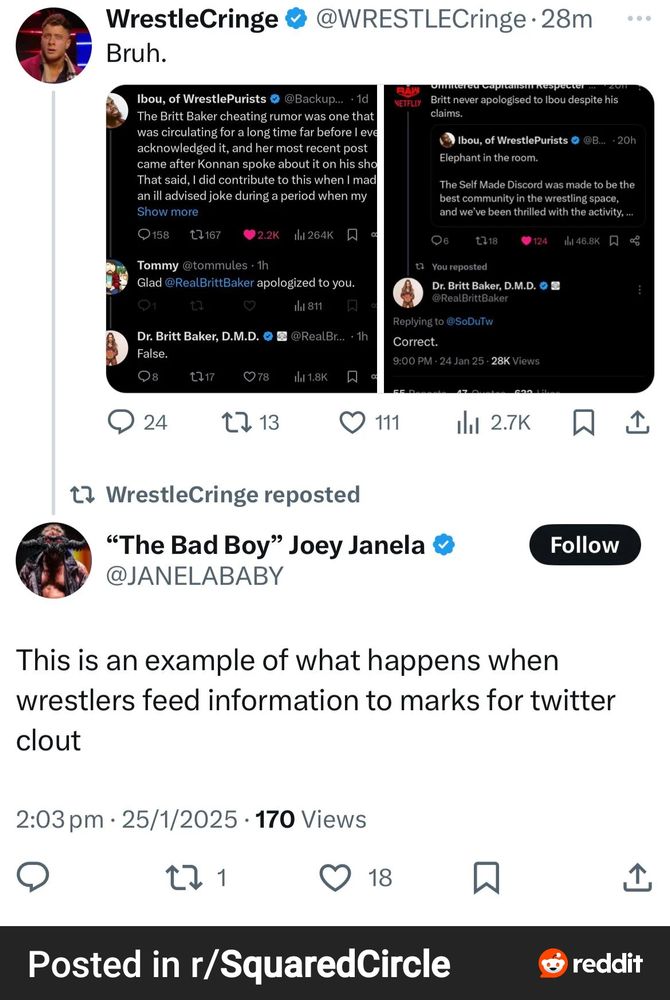Like the WrestleCringe tweet with 111 likes
Screen dimensions: 670x1000
353,423
